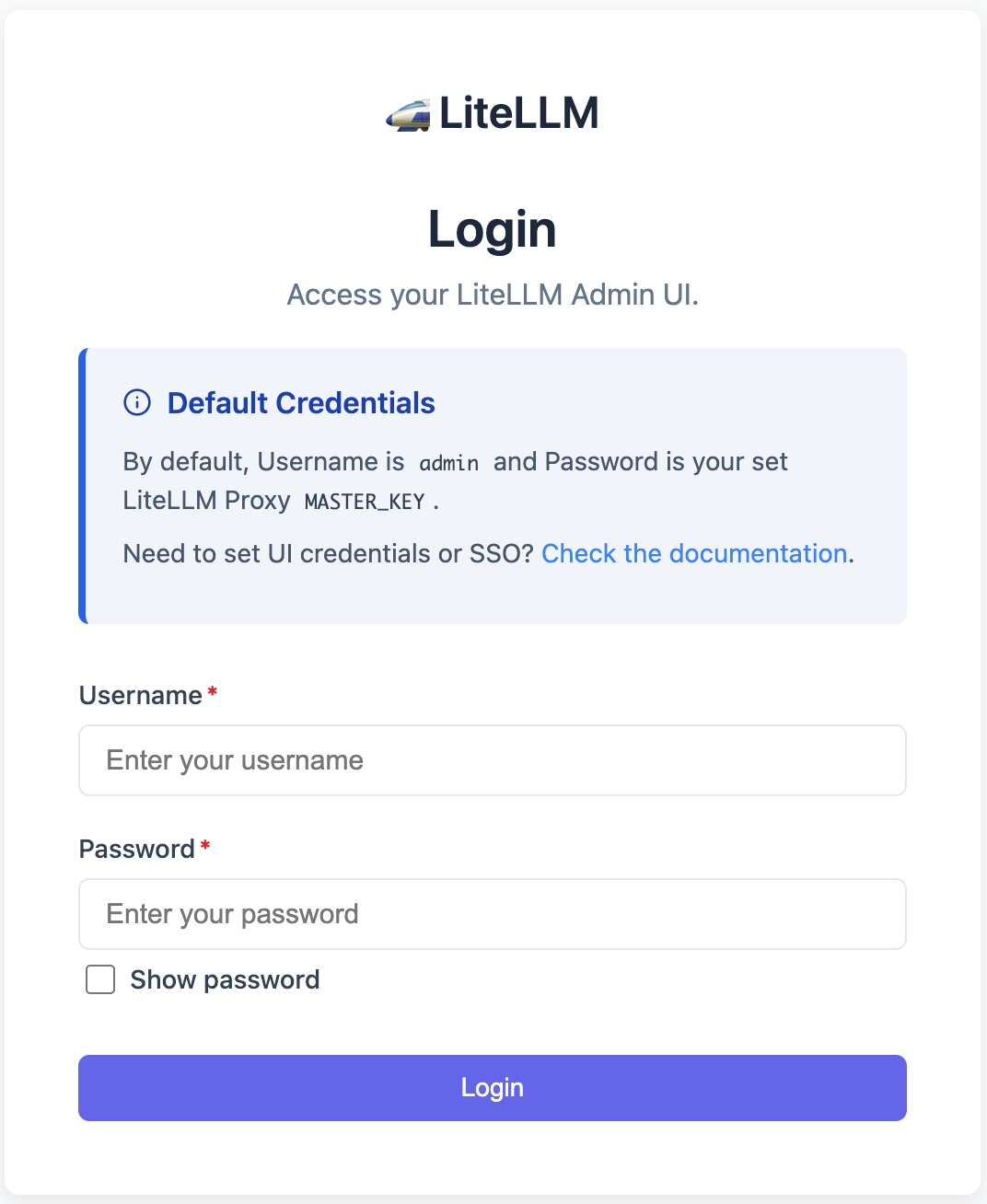Viewport: 987px width, 1204px height.
Task: Click the "By default, Username is" text
Action: click(263, 461)
